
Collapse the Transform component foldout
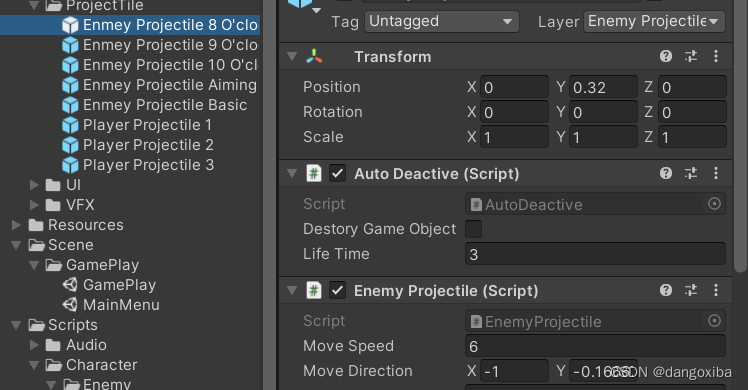tap(292, 56)
